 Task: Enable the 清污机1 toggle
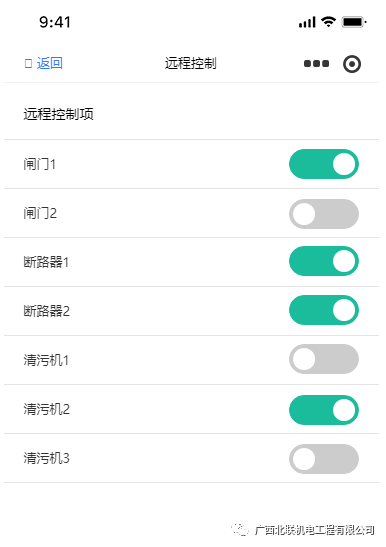(x=324, y=359)
